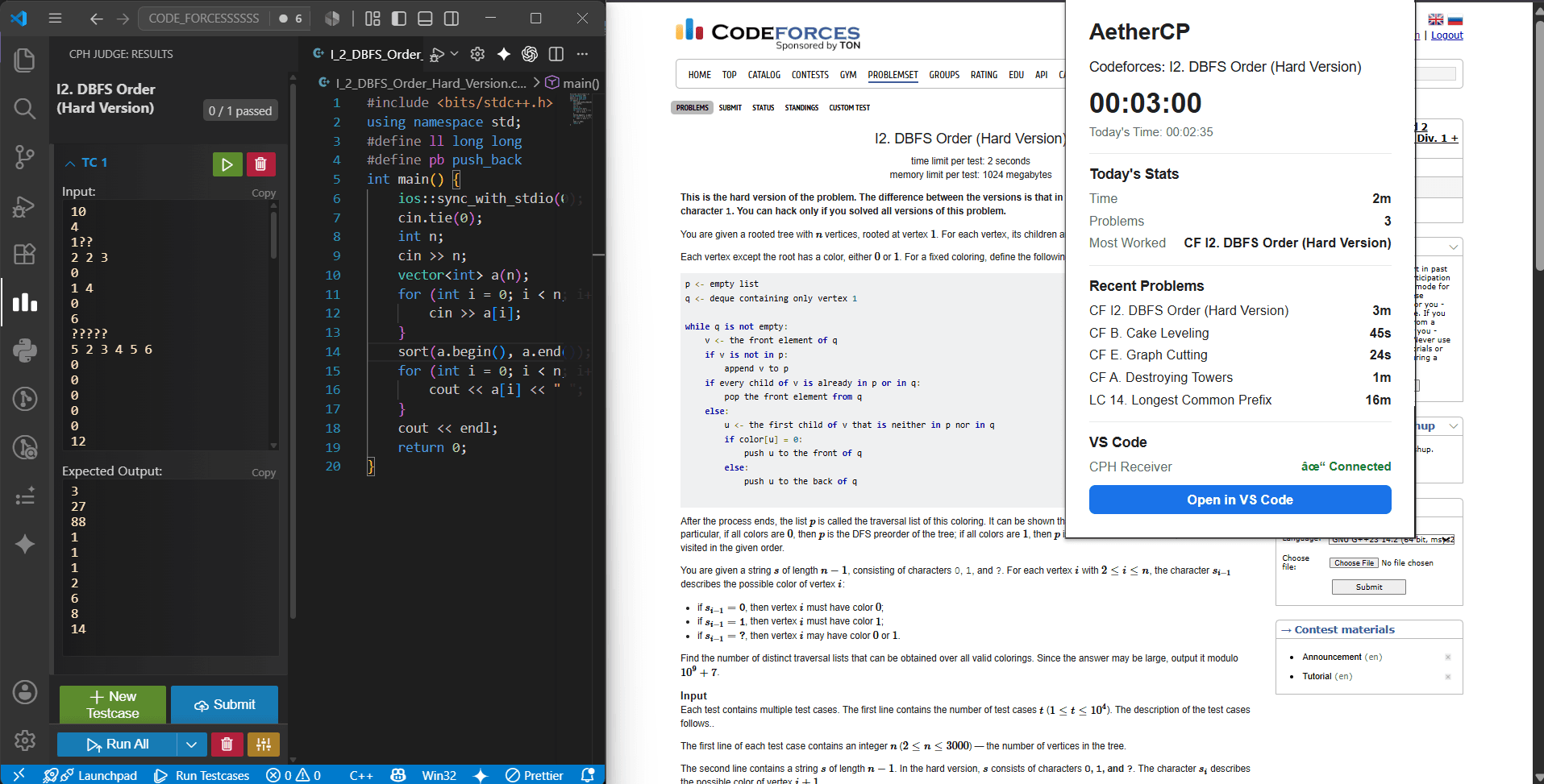The width and height of the screenshot is (1544, 784).
Task: Open the Extensions view
Action: [24, 254]
